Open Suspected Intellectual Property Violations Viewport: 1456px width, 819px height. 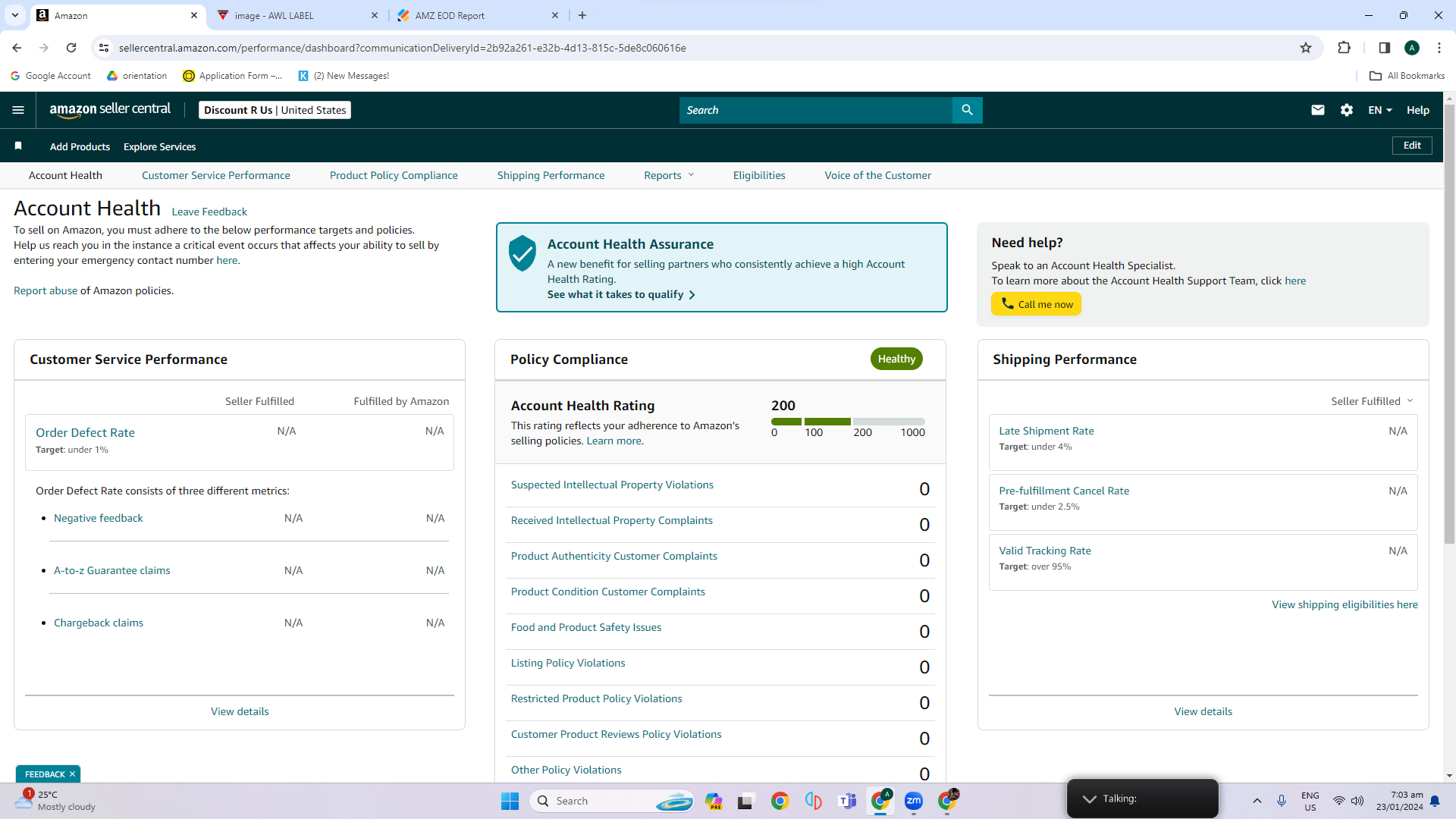612,485
